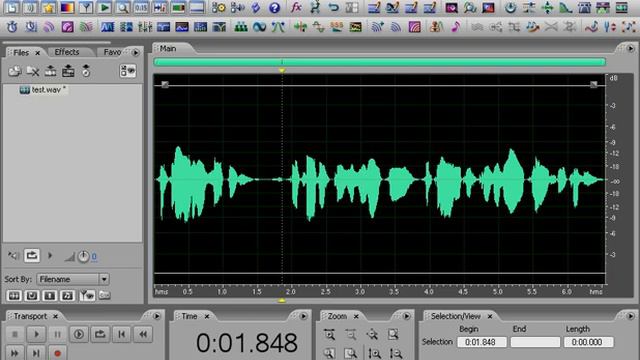Click the Rewind button in Transport
This screenshot has height=360, width=640.
(x=143, y=334)
